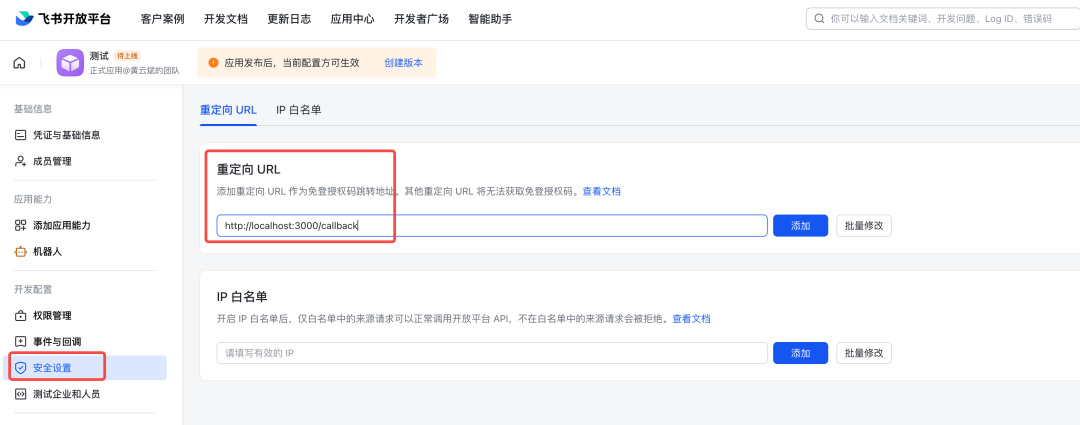Screen dimensions: 1080x425
Task: Click the app name 测试
Action: point(99,56)
